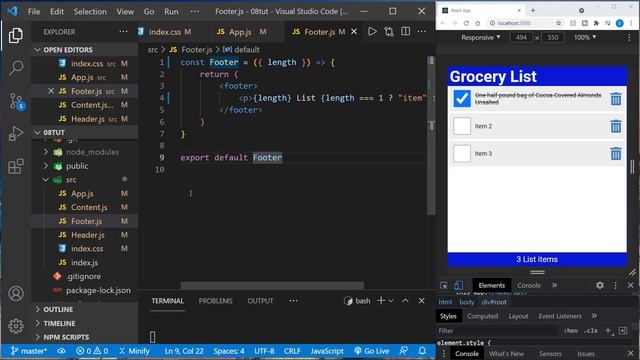Viewport: 640px width, 360px height.
Task: Click the JavaScript language mode
Action: (327, 351)
